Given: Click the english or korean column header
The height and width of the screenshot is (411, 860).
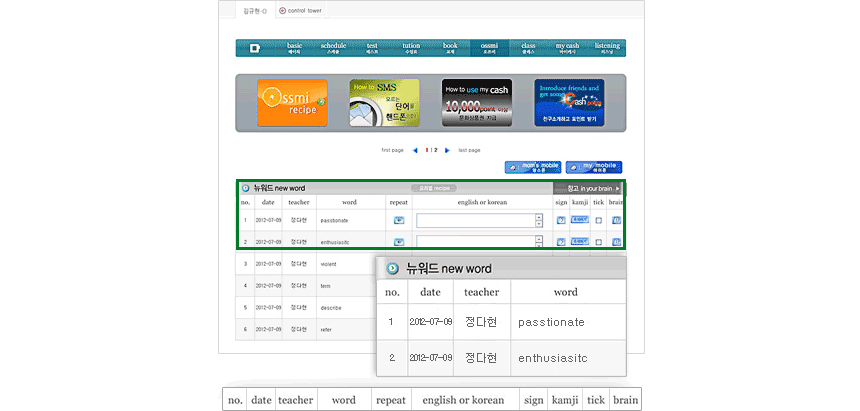Looking at the screenshot, I should 482,202.
